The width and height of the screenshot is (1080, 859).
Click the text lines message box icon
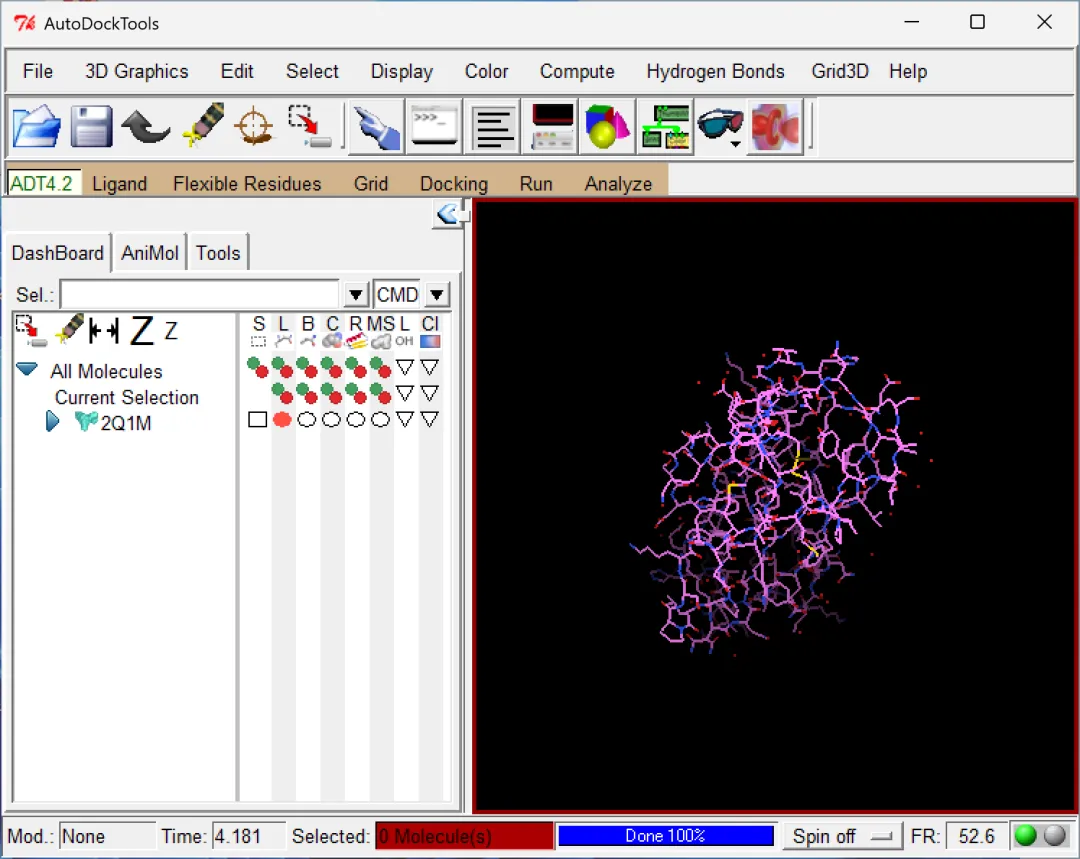click(492, 127)
